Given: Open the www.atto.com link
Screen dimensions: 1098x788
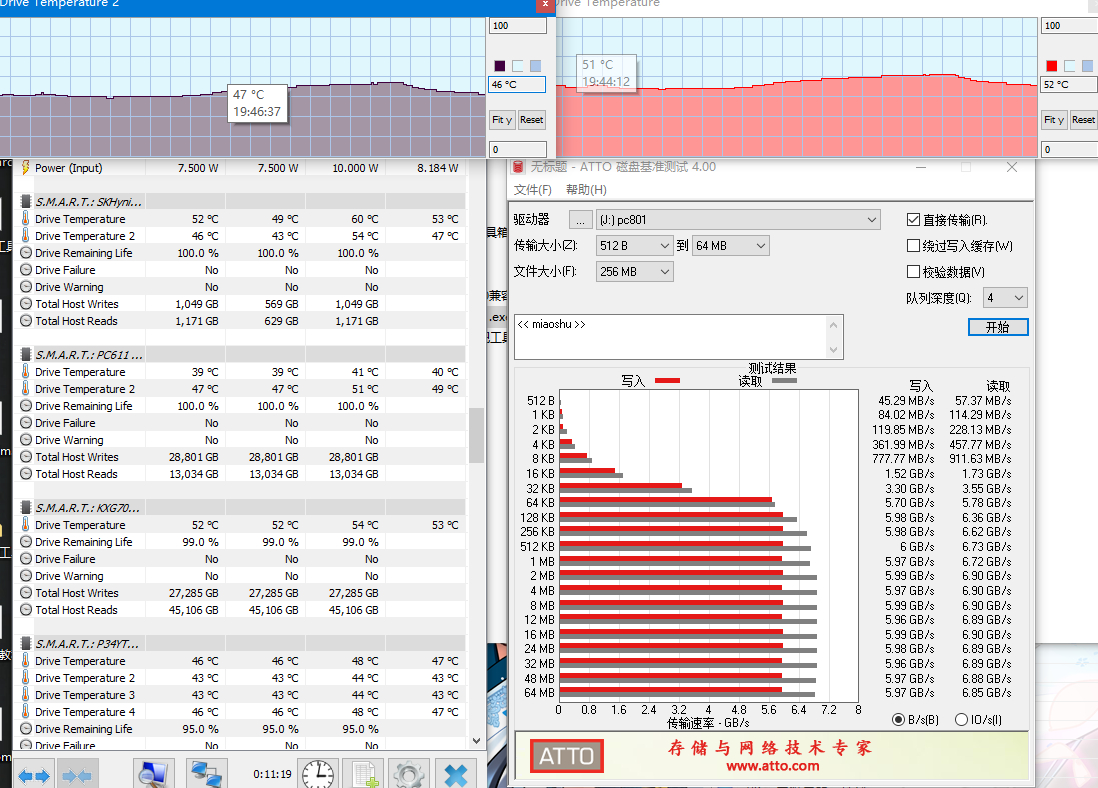Looking at the screenshot, I should click(x=773, y=766).
